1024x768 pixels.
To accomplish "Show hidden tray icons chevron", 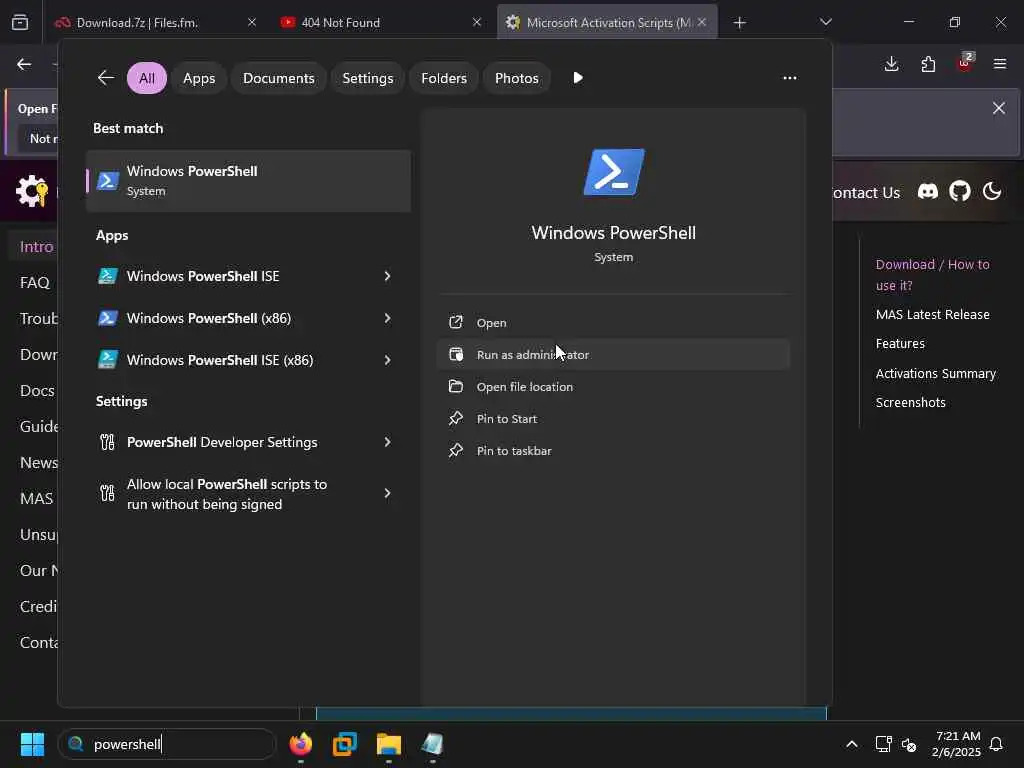I will [852, 744].
